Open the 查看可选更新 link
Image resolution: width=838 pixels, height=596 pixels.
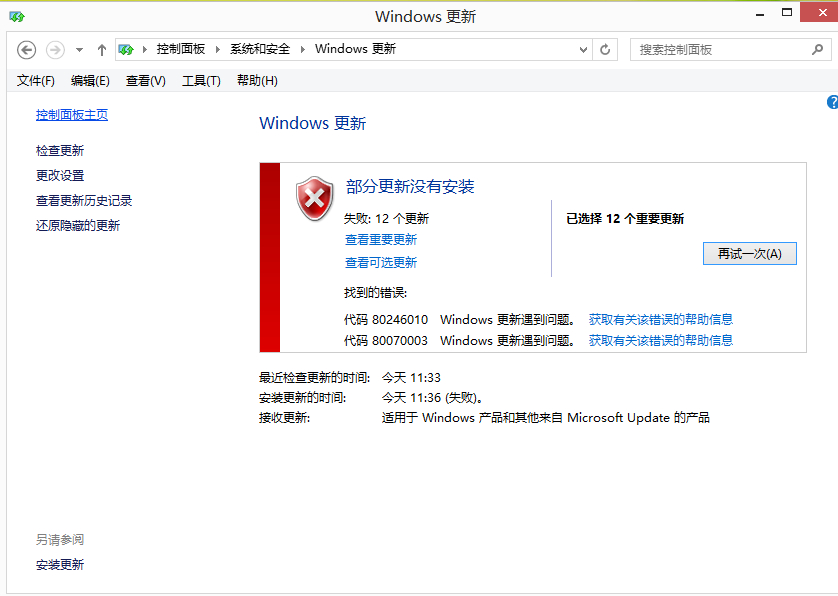point(381,262)
